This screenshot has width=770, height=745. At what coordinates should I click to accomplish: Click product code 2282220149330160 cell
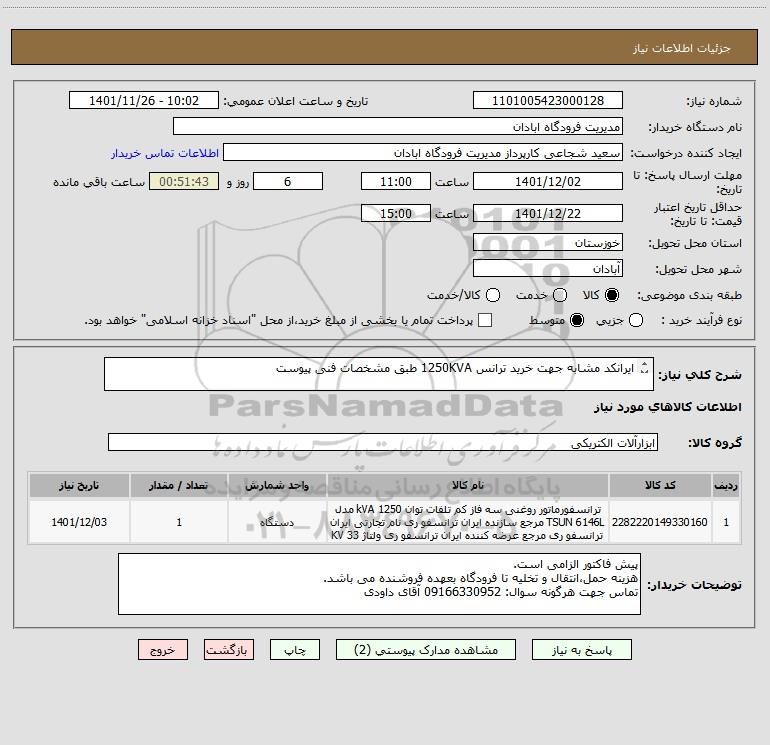pos(660,522)
